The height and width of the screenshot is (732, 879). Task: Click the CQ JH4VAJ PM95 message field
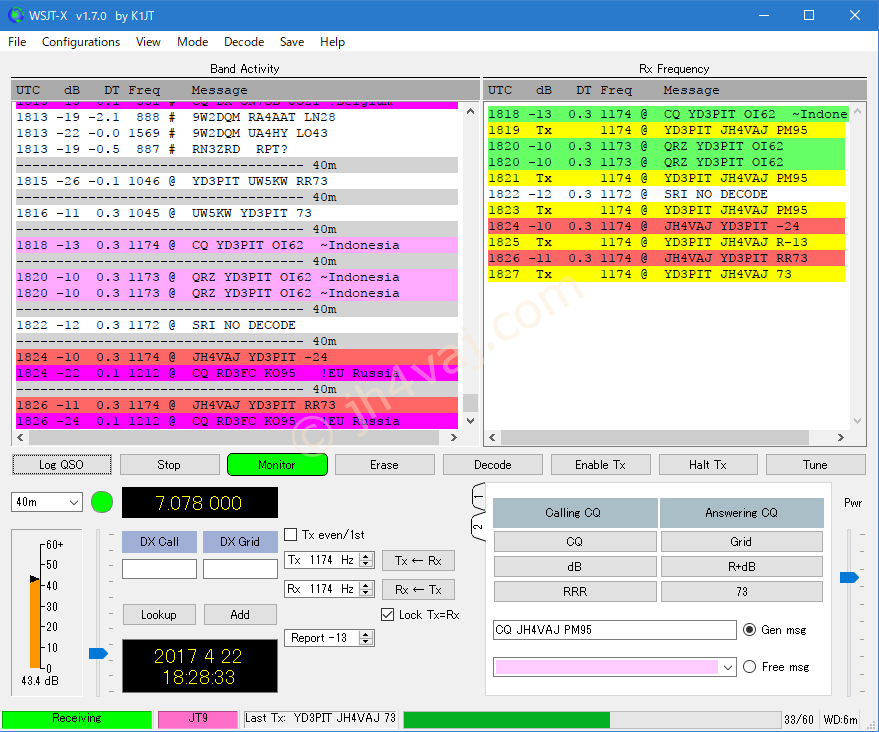point(614,629)
